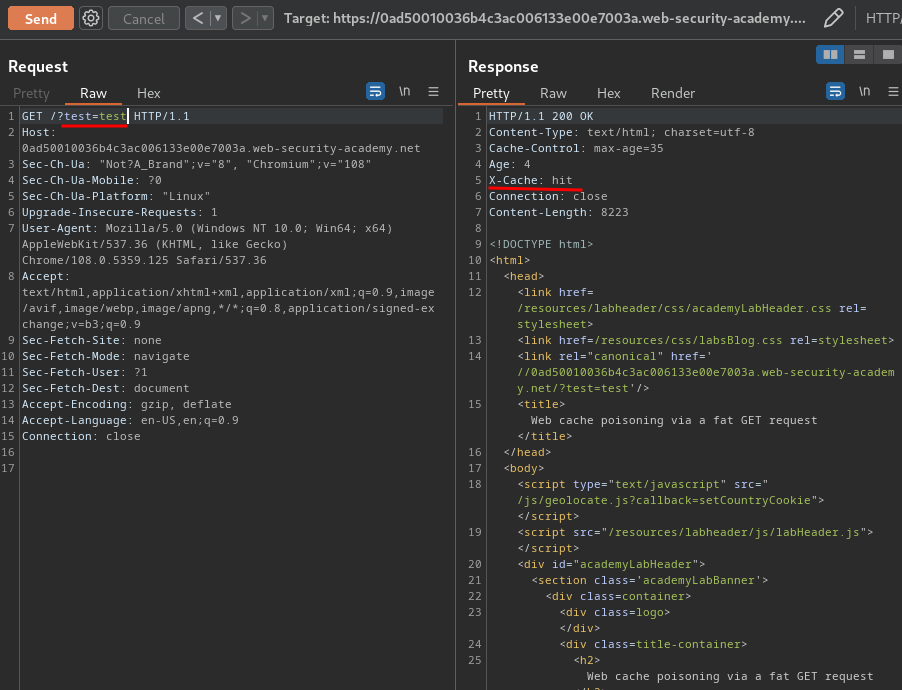Screen dimensions: 902x690
Task: Click Connection: close in the request
Action: (81, 436)
